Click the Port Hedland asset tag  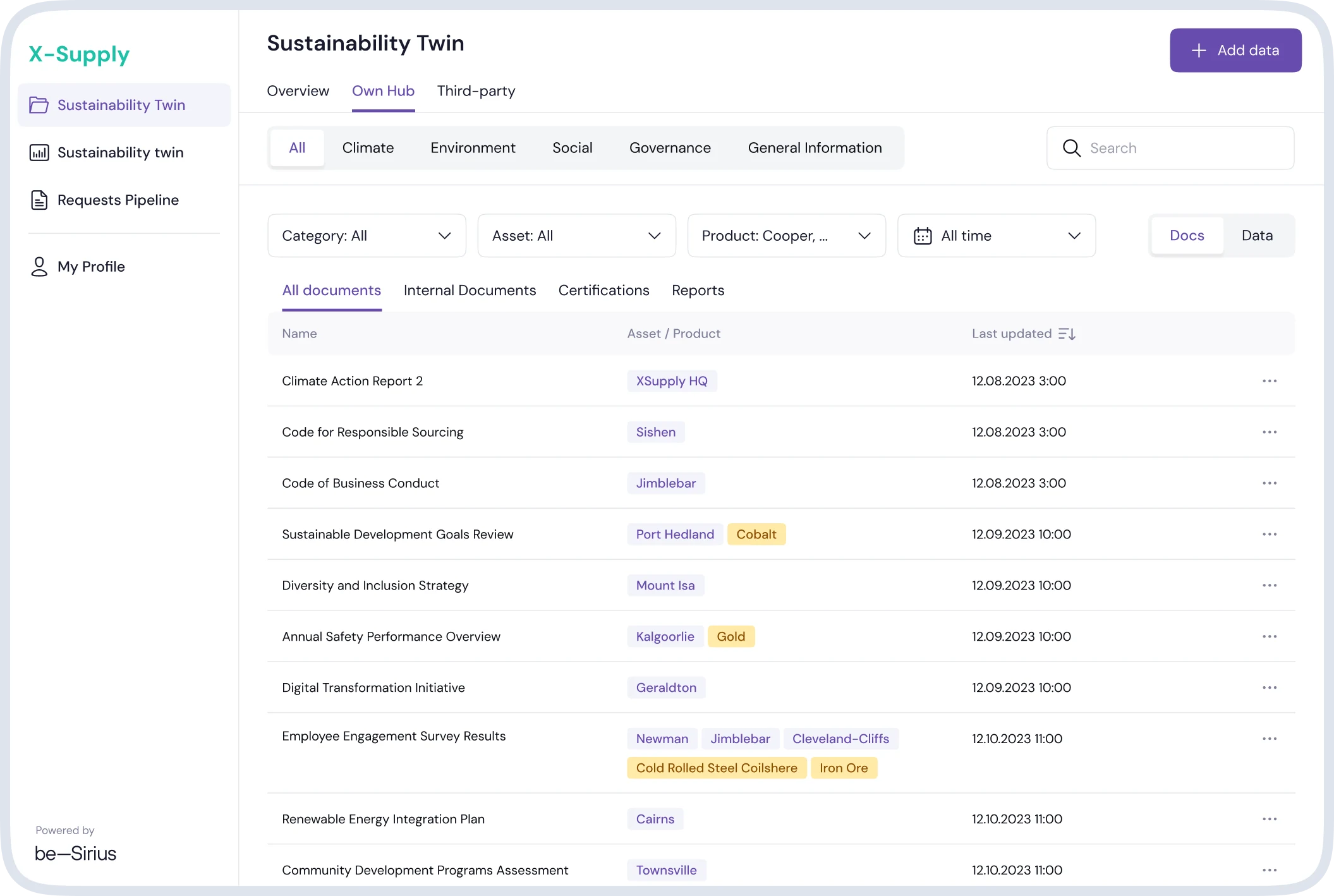[x=675, y=535]
